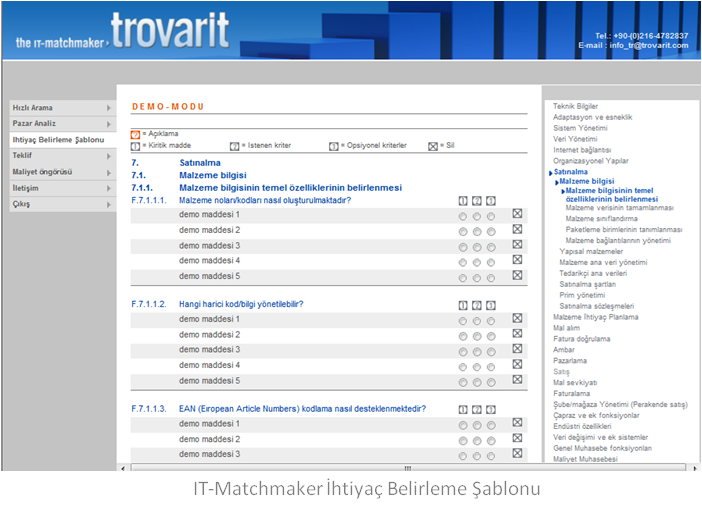
Task: Click column 1 icon for F.7.1.1.2 question
Action: tap(463, 305)
